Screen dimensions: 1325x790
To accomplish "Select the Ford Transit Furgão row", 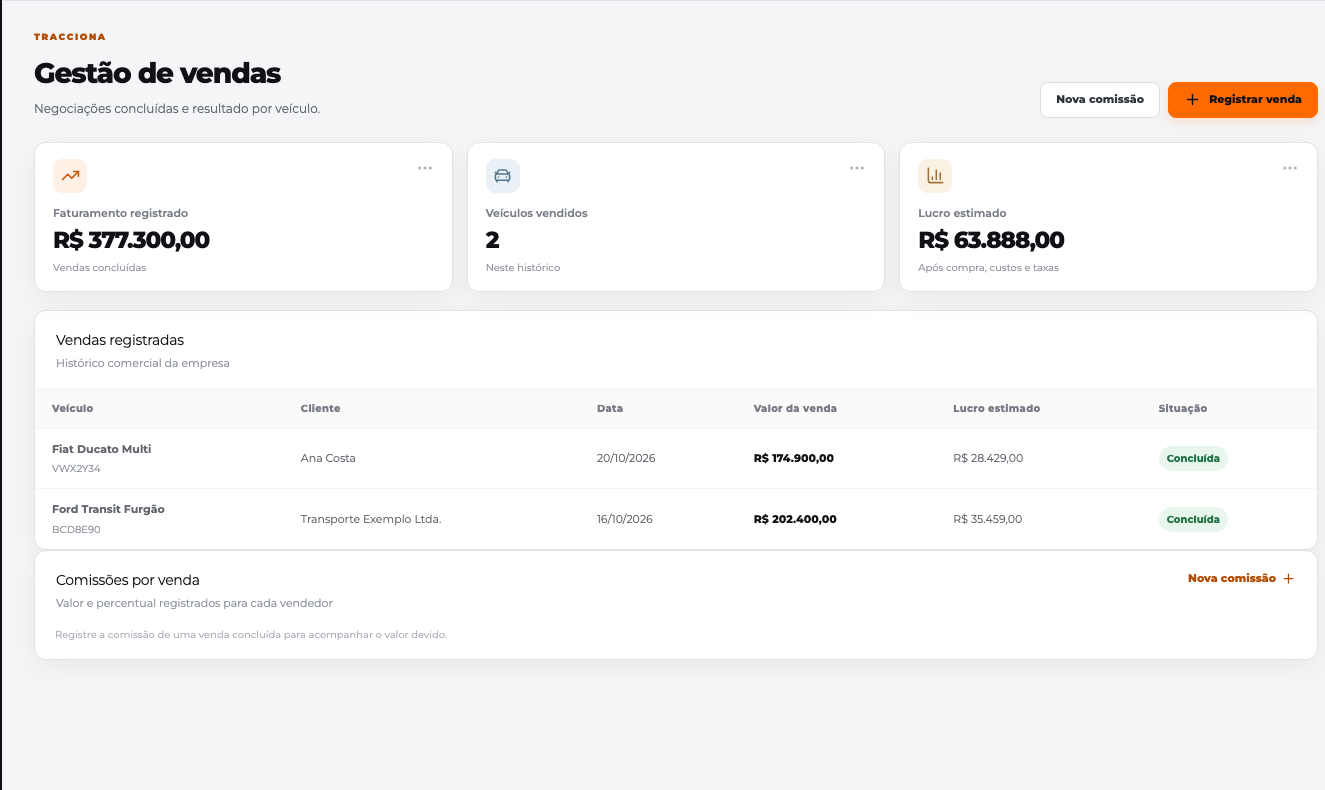I will tap(676, 519).
